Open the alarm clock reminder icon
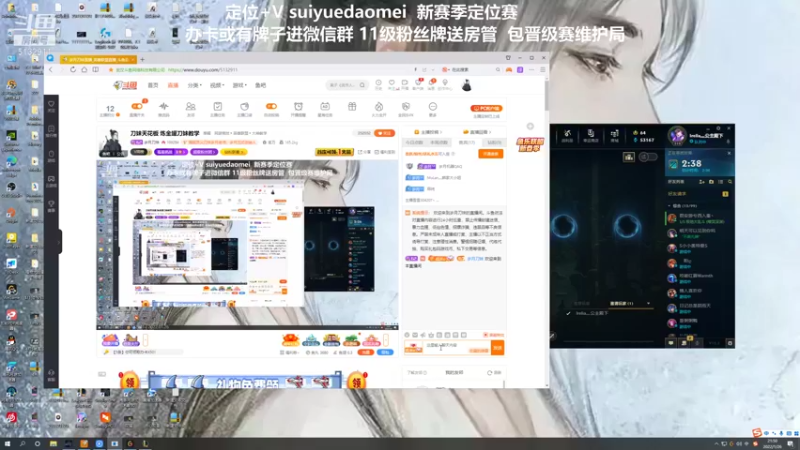 coord(298,106)
